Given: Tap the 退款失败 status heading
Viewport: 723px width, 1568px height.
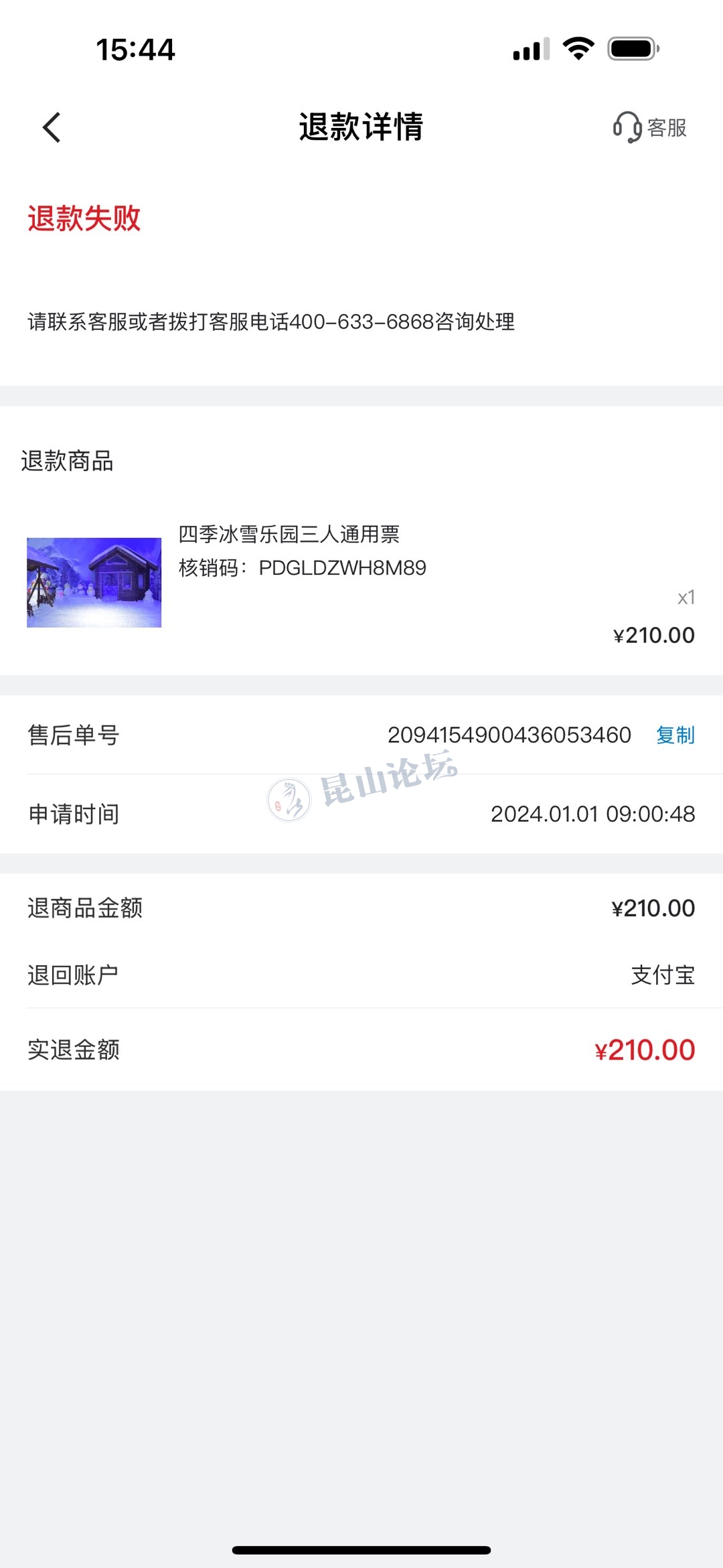Looking at the screenshot, I should (84, 218).
